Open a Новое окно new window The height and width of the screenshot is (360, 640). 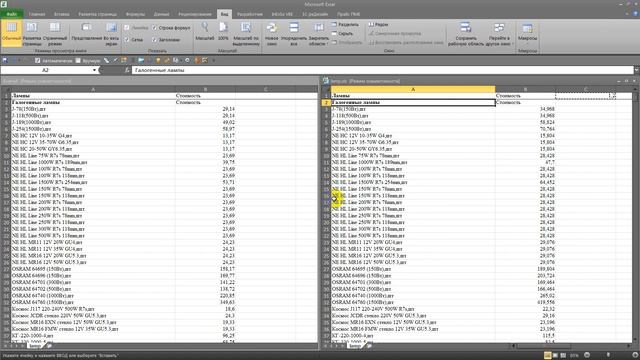271,33
